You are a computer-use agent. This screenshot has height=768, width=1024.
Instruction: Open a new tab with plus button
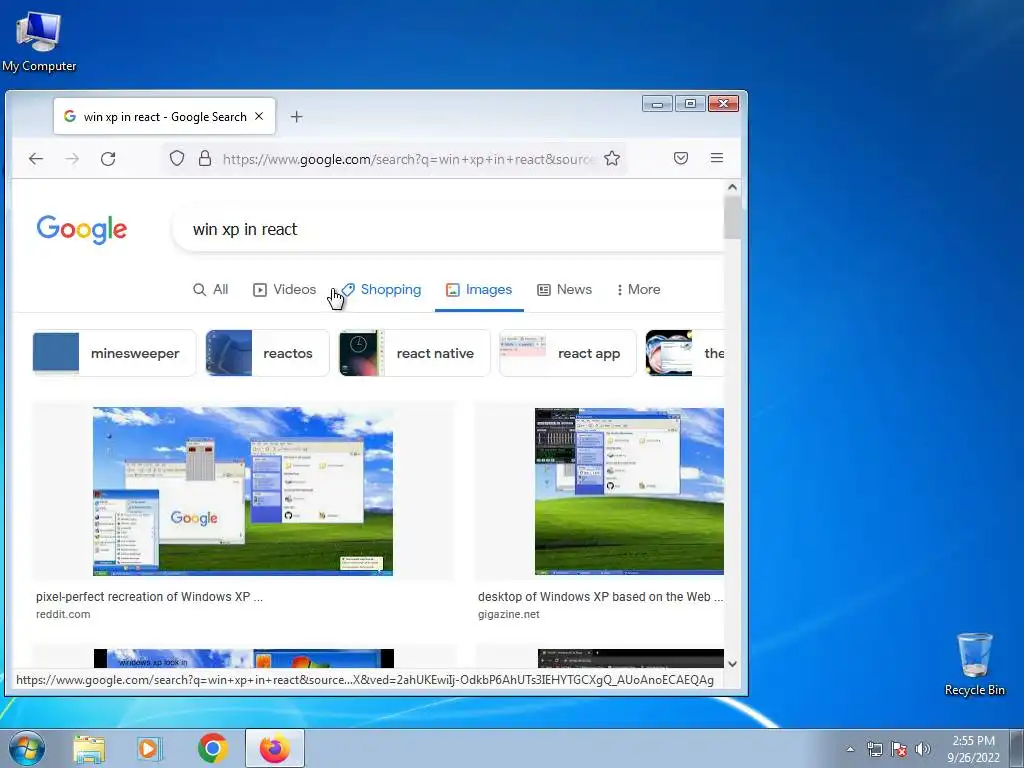[x=296, y=117]
